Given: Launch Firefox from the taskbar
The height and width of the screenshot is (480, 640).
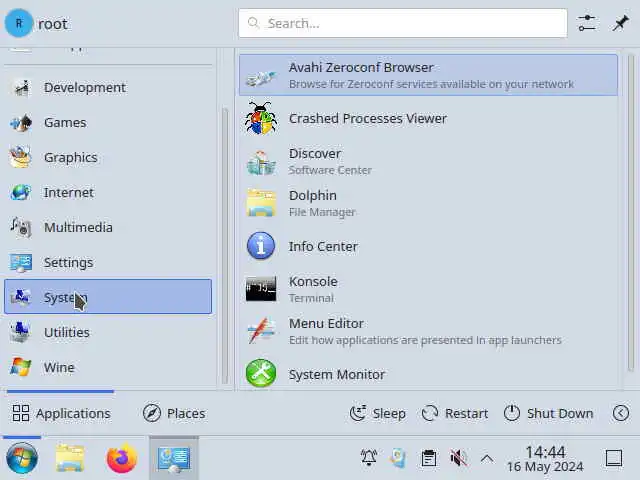Looking at the screenshot, I should click(122, 458).
